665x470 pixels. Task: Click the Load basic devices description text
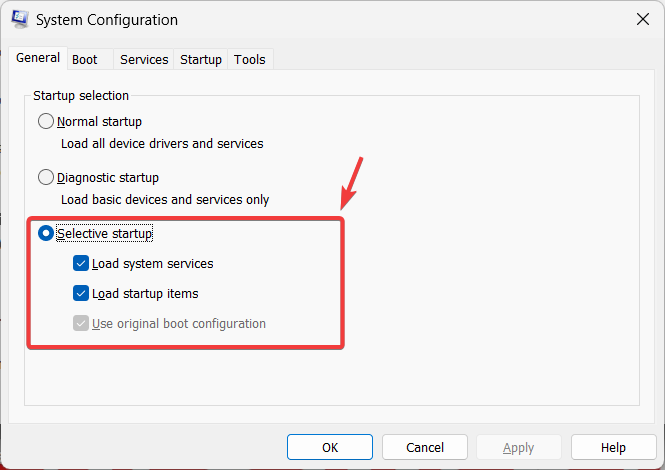pos(165,199)
